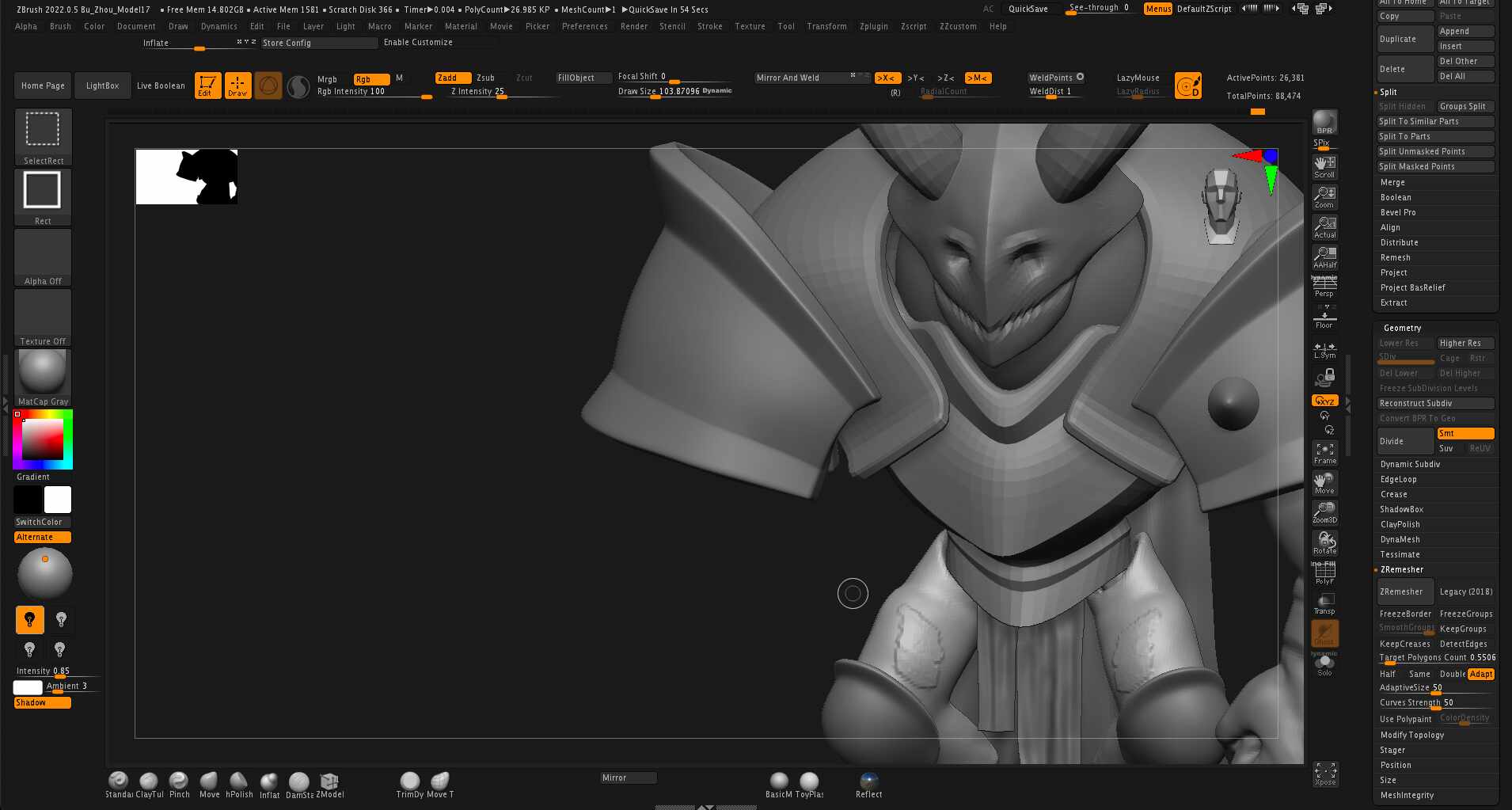Expand the Extract section
This screenshot has height=810, width=1512.
pyautogui.click(x=1393, y=302)
